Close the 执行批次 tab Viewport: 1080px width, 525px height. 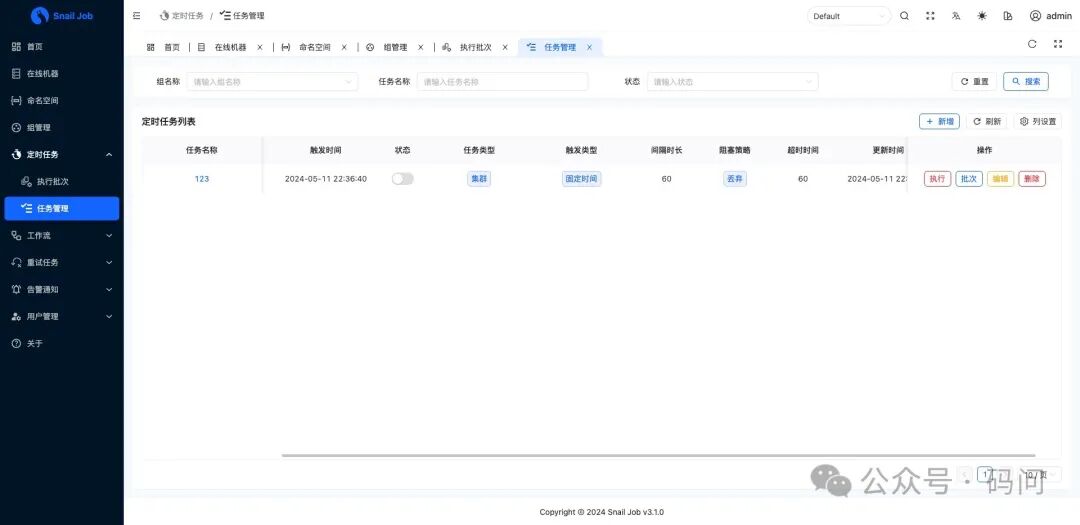tap(505, 48)
